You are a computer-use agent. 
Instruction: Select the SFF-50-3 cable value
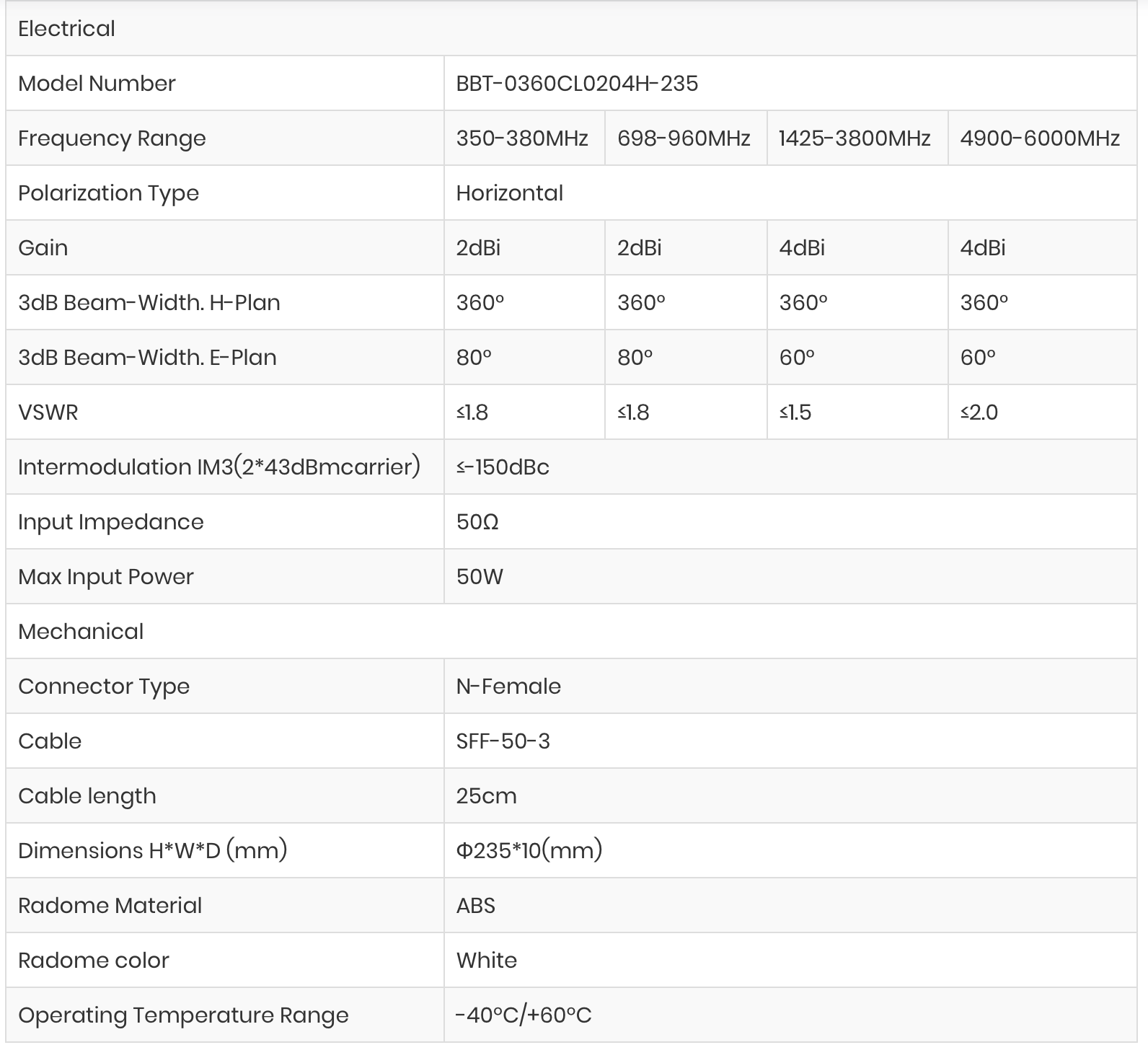tap(503, 741)
